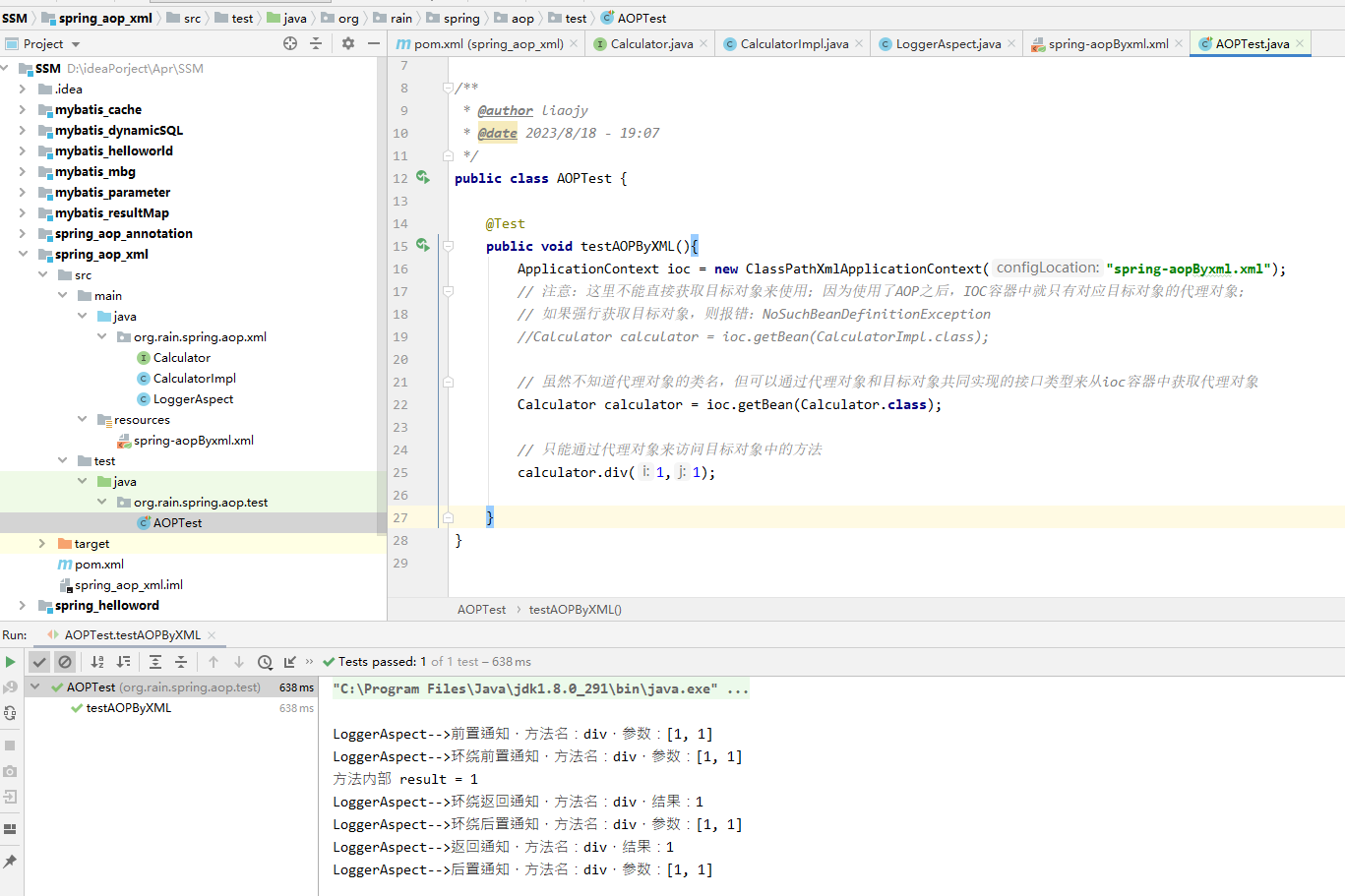This screenshot has width=1345, height=896.
Task: Collapse all in Project panel
Action: coord(316,43)
